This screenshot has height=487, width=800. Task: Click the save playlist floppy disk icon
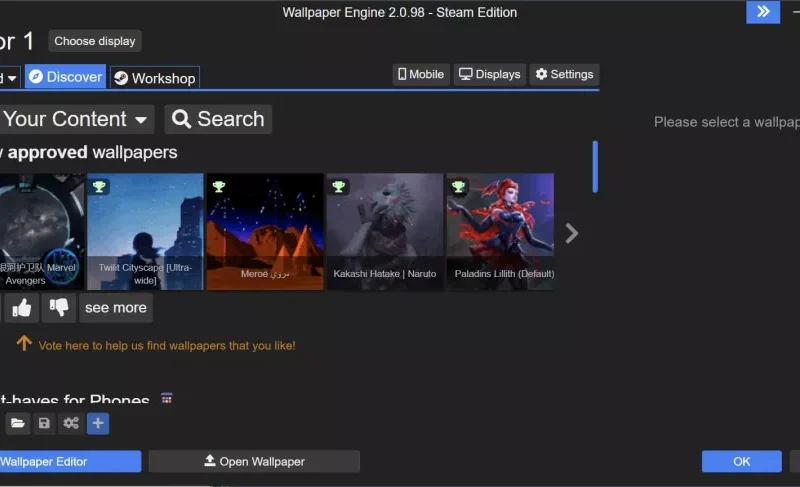pyautogui.click(x=44, y=423)
